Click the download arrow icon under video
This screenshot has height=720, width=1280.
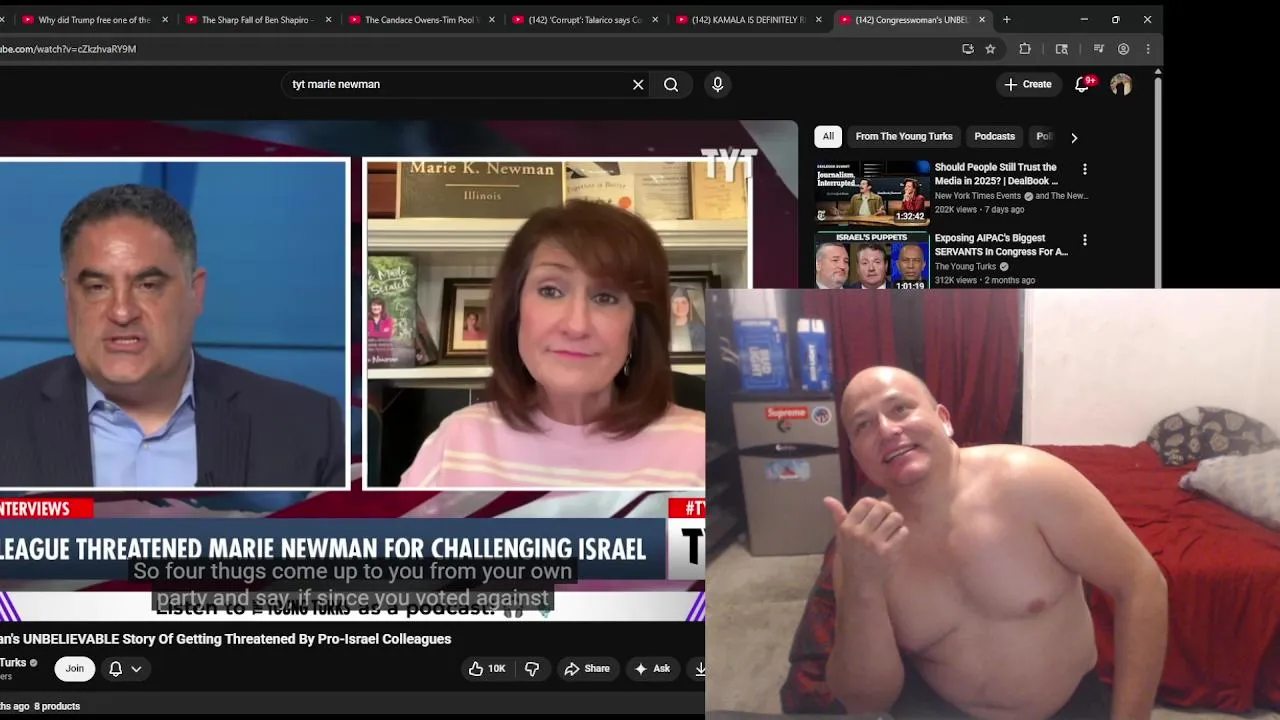(700, 669)
